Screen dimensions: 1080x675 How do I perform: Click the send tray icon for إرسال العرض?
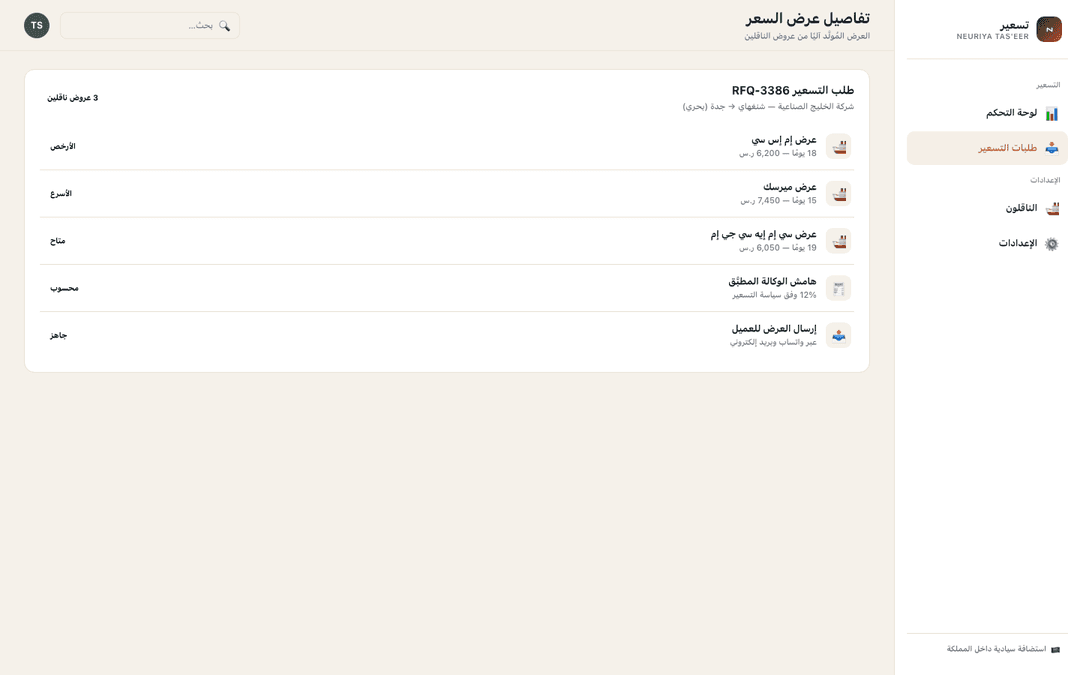click(x=838, y=335)
